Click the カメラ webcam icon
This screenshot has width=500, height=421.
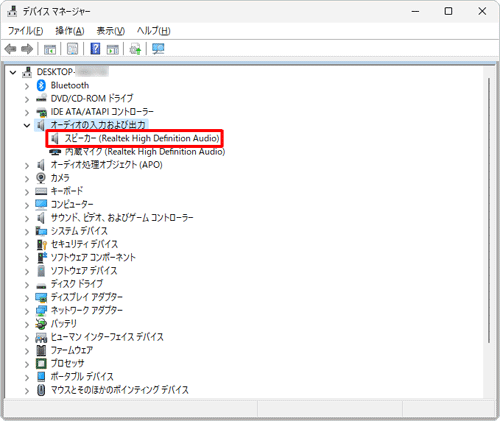[x=41, y=178]
